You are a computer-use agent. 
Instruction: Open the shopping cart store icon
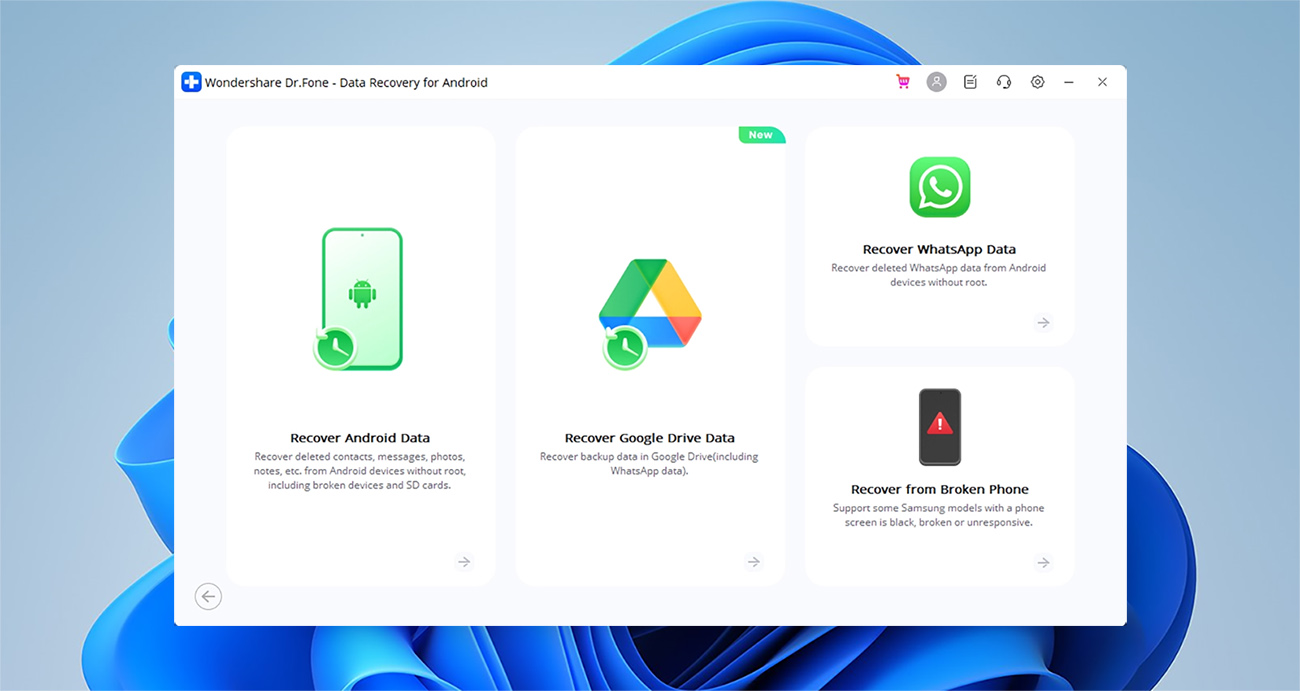902,81
